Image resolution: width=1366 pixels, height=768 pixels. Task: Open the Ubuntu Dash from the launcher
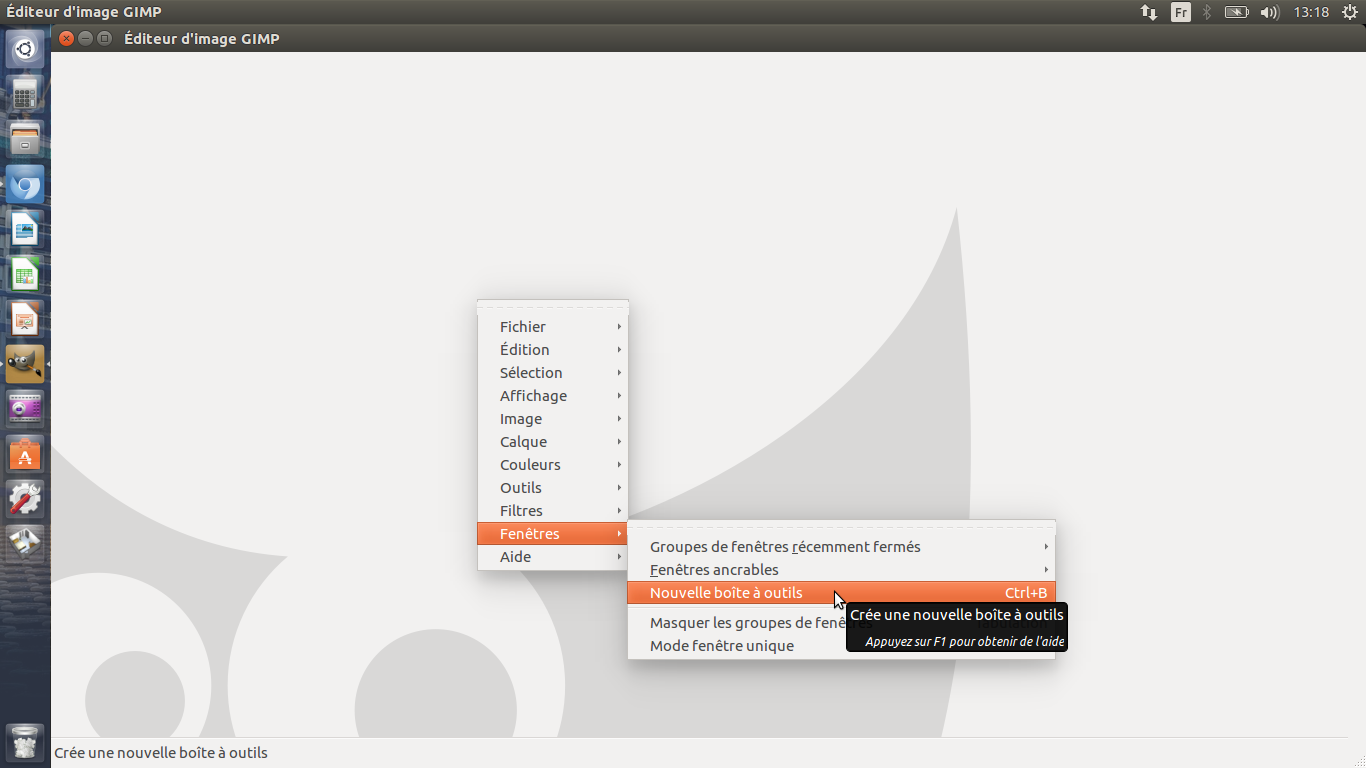(25, 49)
